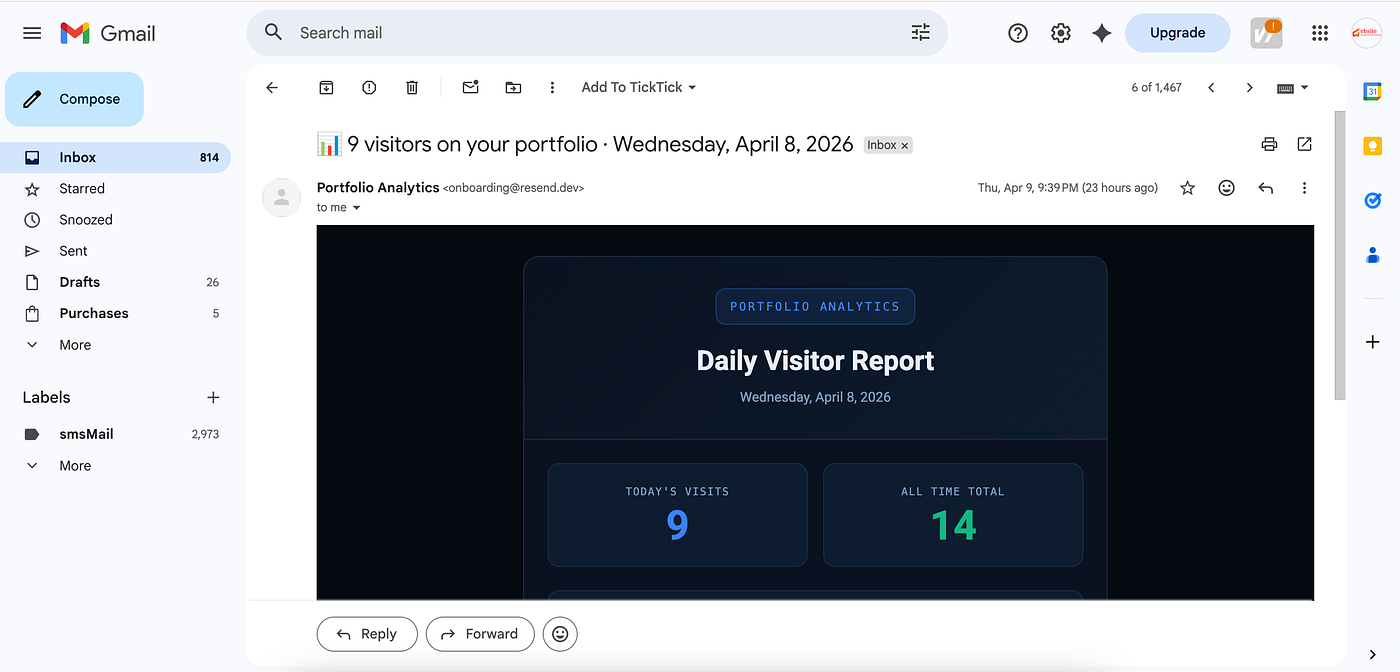
Task: Add emoji reaction button at bottom
Action: [560, 634]
